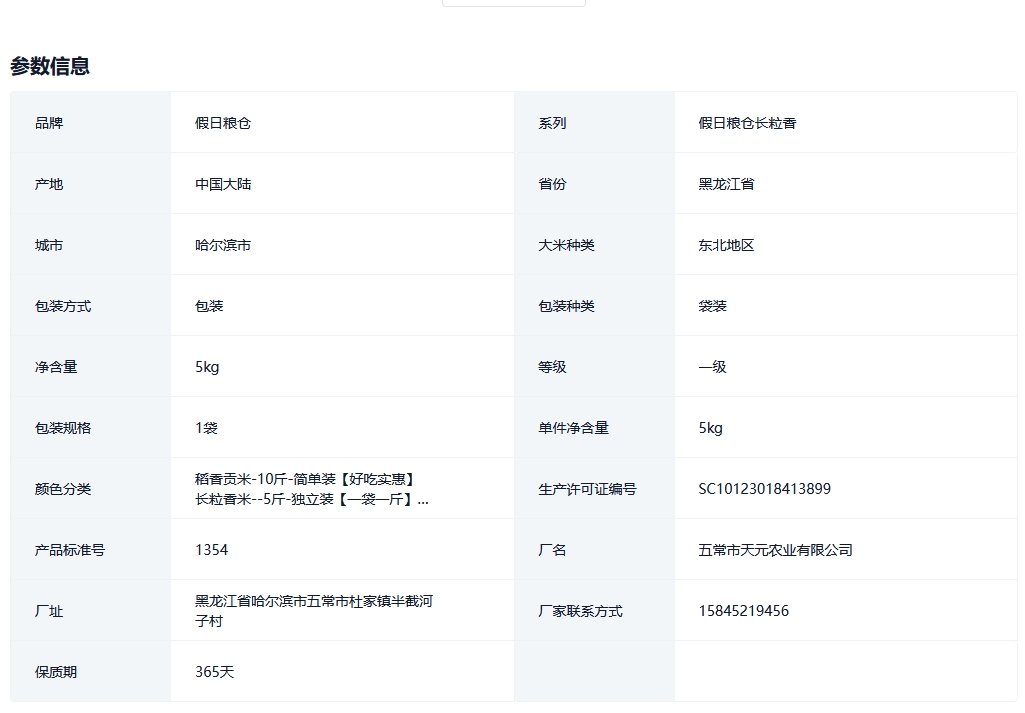Click the 厂址 label
Image resolution: width=1025 pixels, height=713 pixels.
coord(49,611)
